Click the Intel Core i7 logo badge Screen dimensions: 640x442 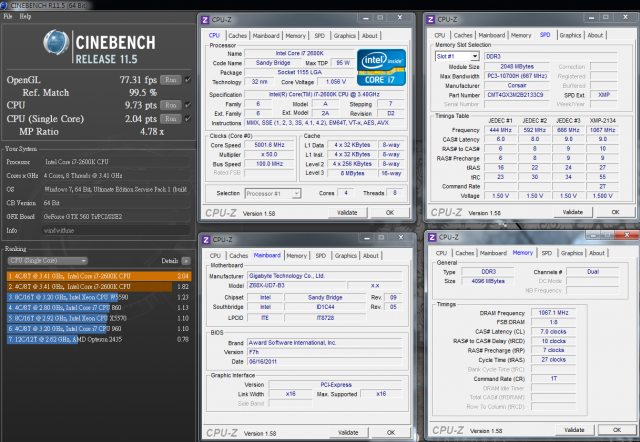[x=381, y=67]
